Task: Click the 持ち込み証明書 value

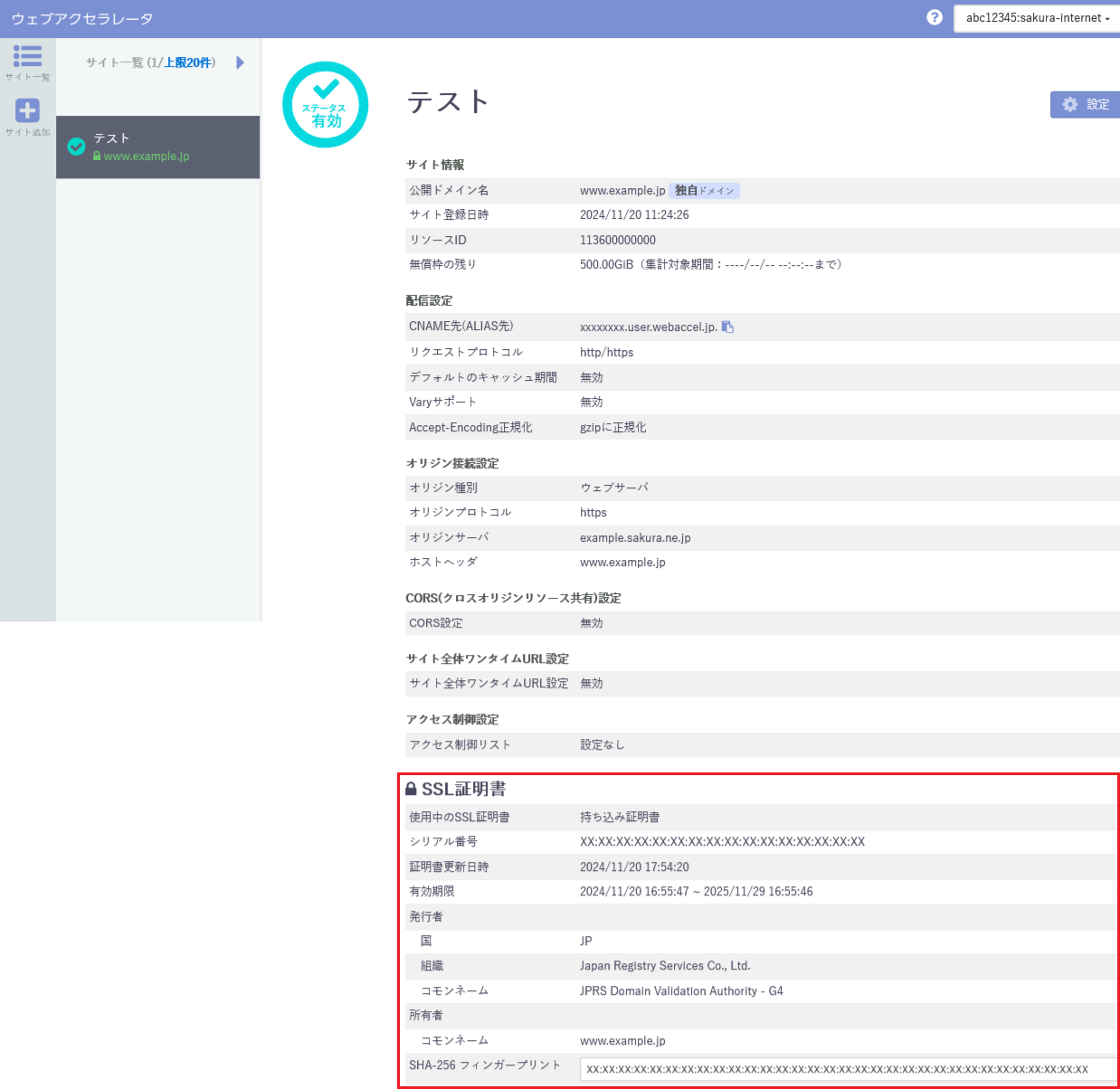Action: 620,818
